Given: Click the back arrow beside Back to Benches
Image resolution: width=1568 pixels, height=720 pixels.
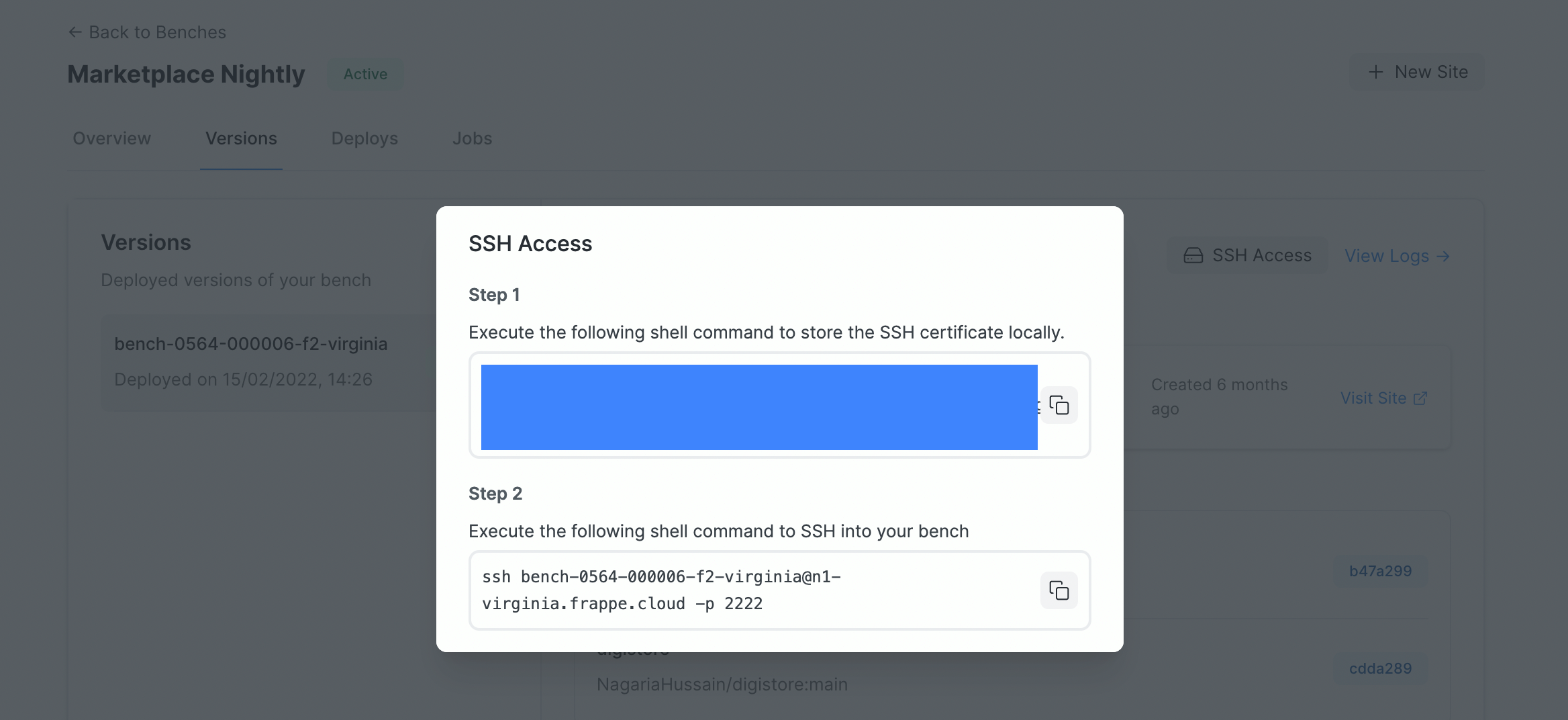Looking at the screenshot, I should (75, 32).
